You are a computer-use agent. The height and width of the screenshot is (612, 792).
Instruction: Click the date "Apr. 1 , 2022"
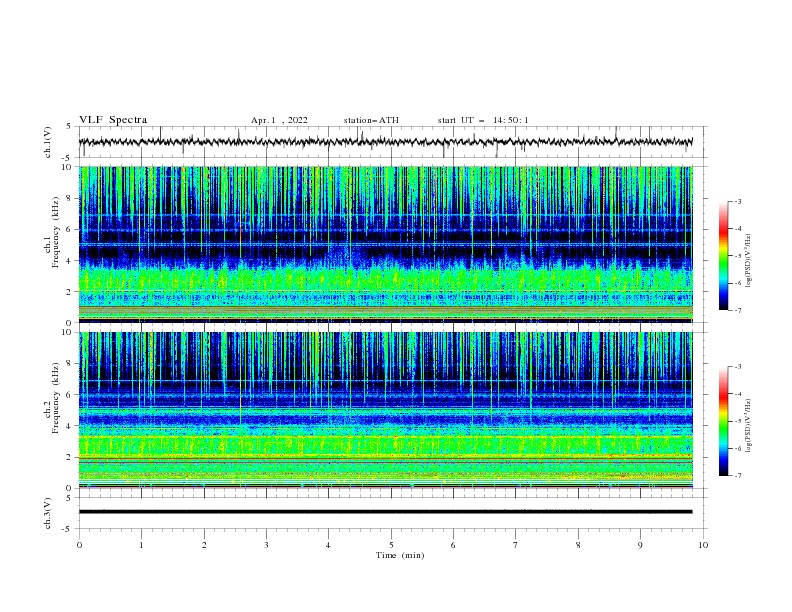tap(279, 120)
